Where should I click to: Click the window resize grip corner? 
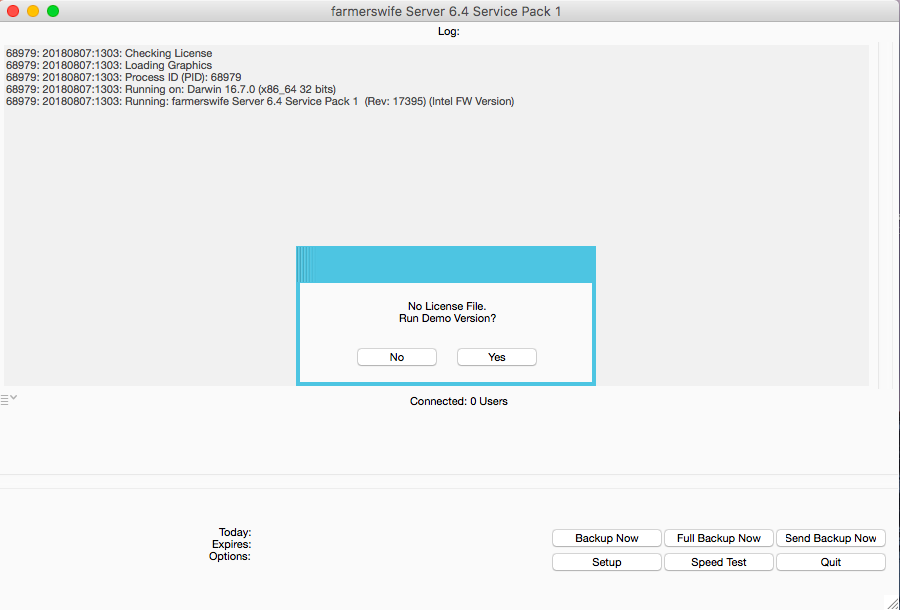click(x=892, y=602)
